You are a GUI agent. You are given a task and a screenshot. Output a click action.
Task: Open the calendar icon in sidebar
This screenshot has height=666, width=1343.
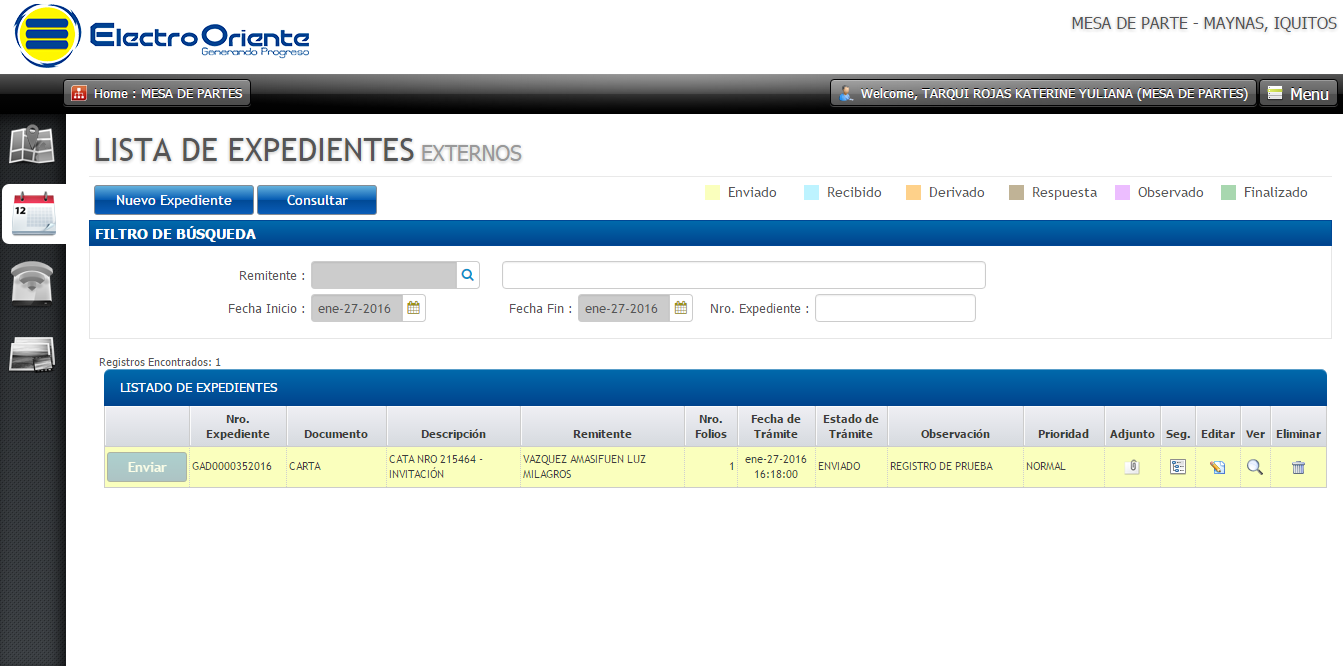click(x=33, y=214)
